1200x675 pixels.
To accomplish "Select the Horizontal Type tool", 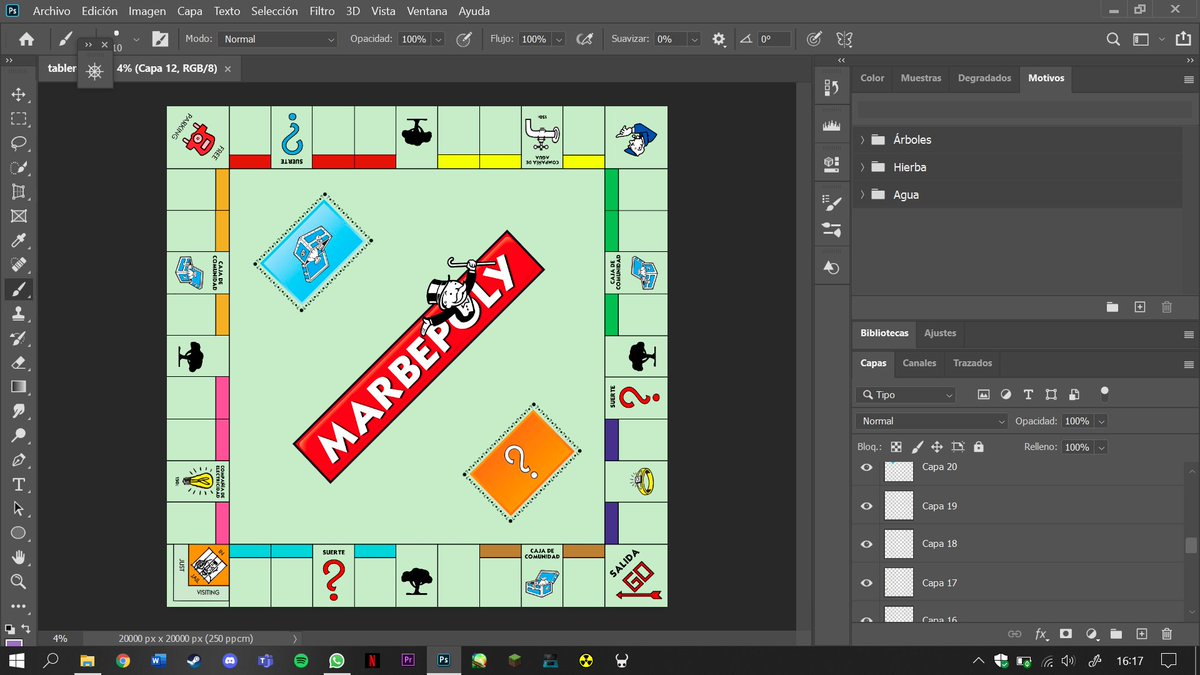I will pos(18,484).
